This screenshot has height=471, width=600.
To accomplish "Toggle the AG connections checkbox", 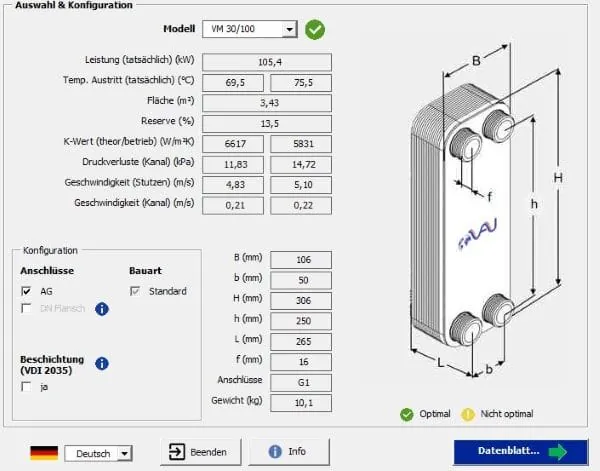I will click(x=26, y=291).
